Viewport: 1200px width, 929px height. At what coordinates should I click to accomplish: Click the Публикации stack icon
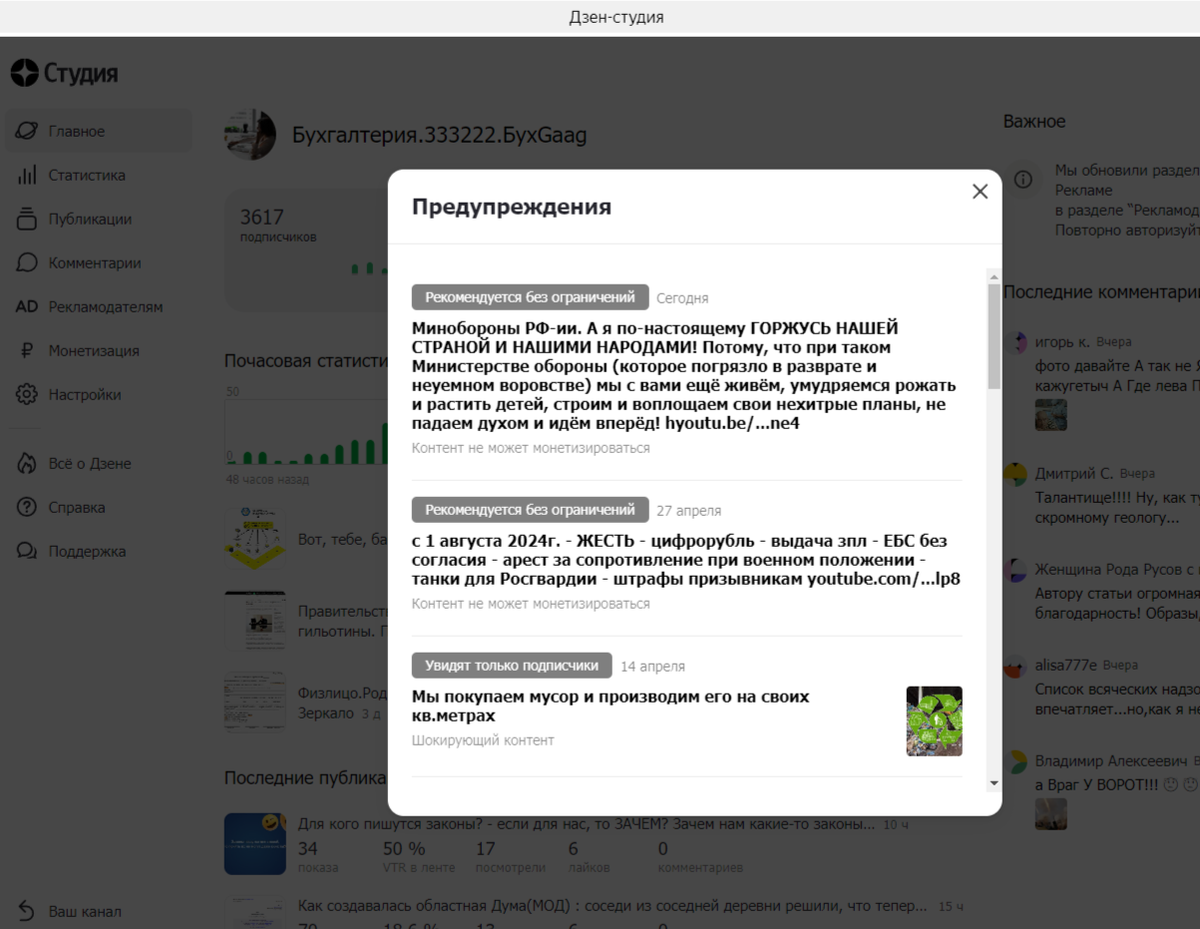(27, 219)
